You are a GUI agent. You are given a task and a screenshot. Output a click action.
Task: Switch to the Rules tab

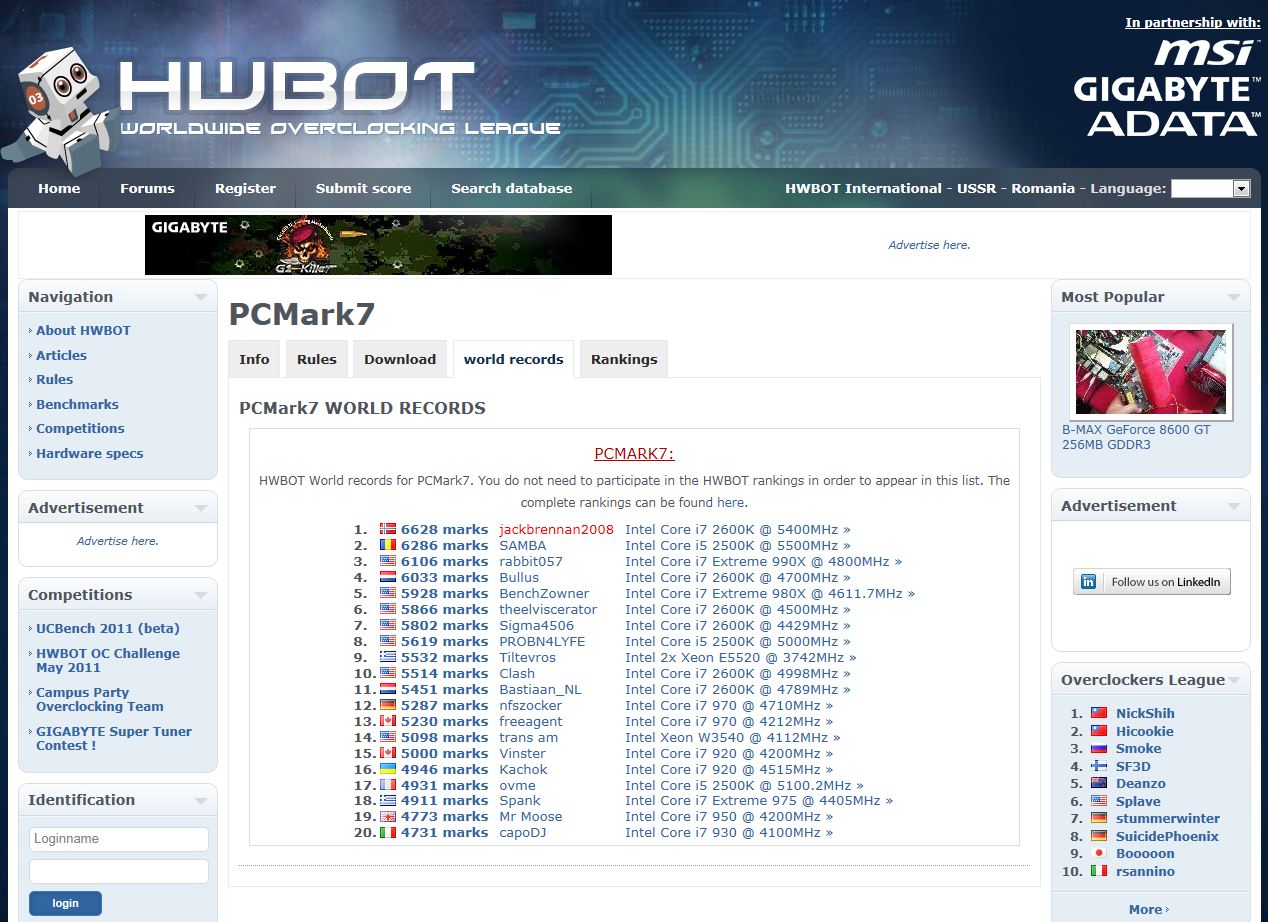click(317, 360)
